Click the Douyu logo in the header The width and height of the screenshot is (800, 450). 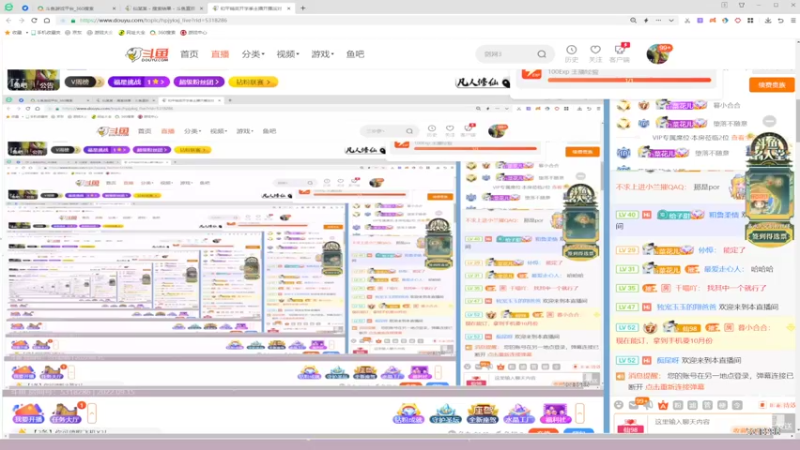click(147, 54)
